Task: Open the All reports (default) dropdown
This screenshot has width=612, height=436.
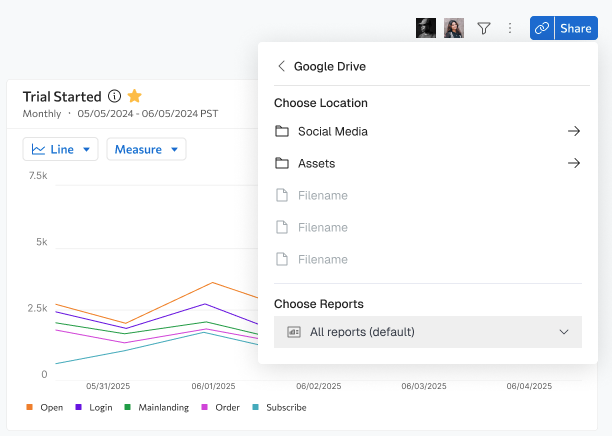Action: 428,332
